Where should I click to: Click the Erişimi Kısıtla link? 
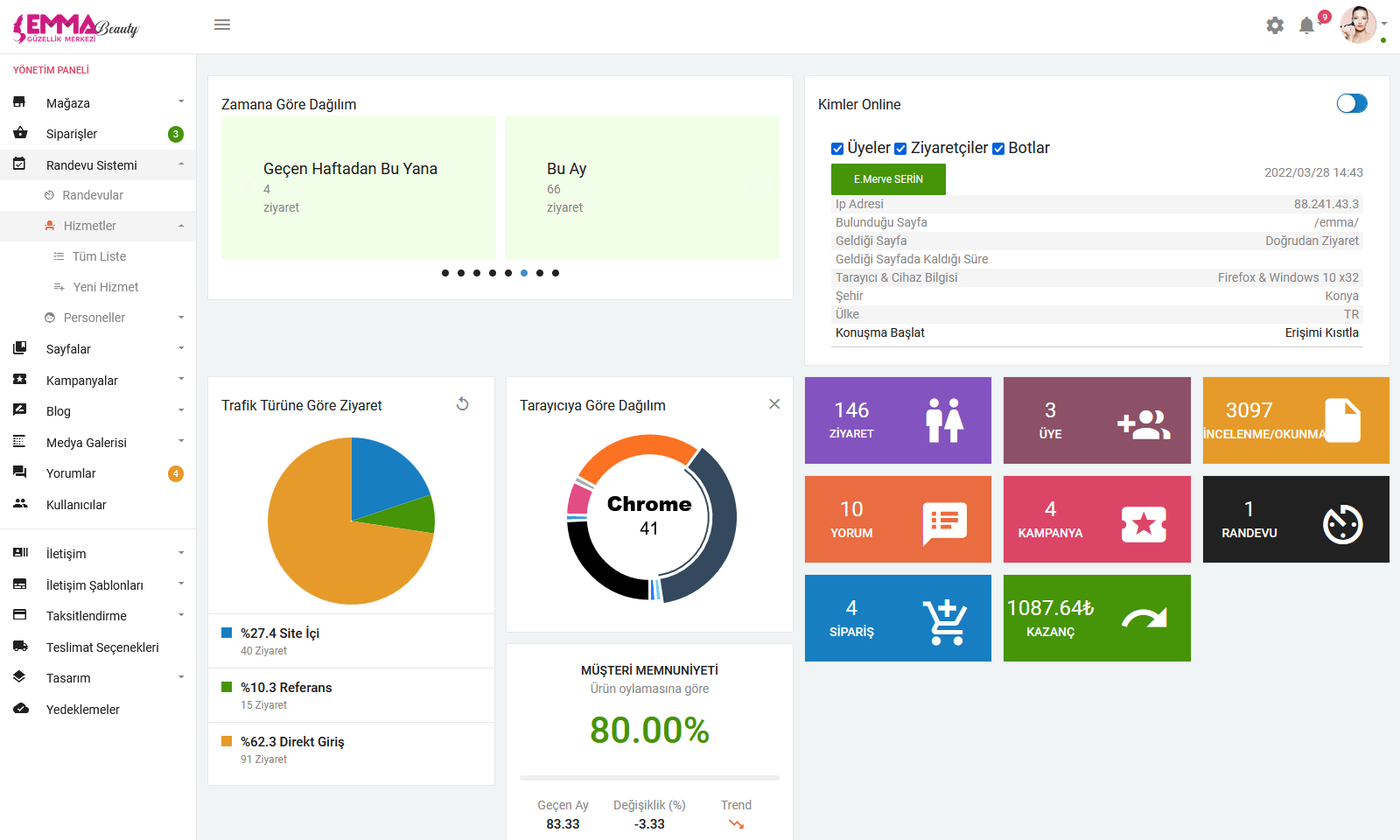[x=1321, y=332]
